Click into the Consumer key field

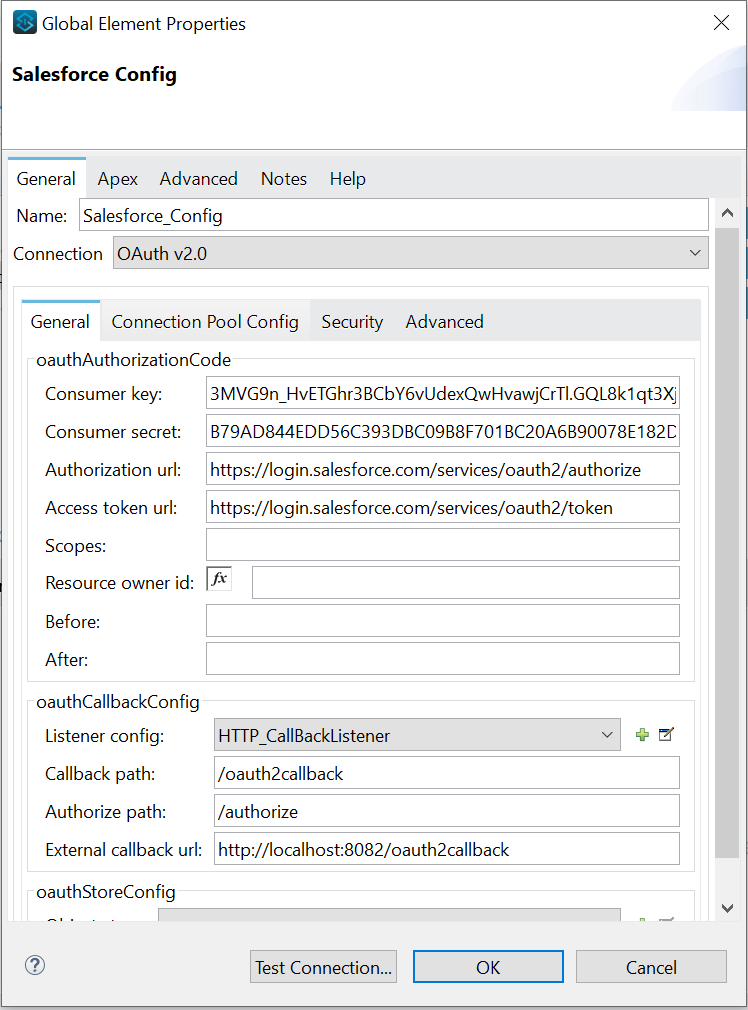[443, 394]
